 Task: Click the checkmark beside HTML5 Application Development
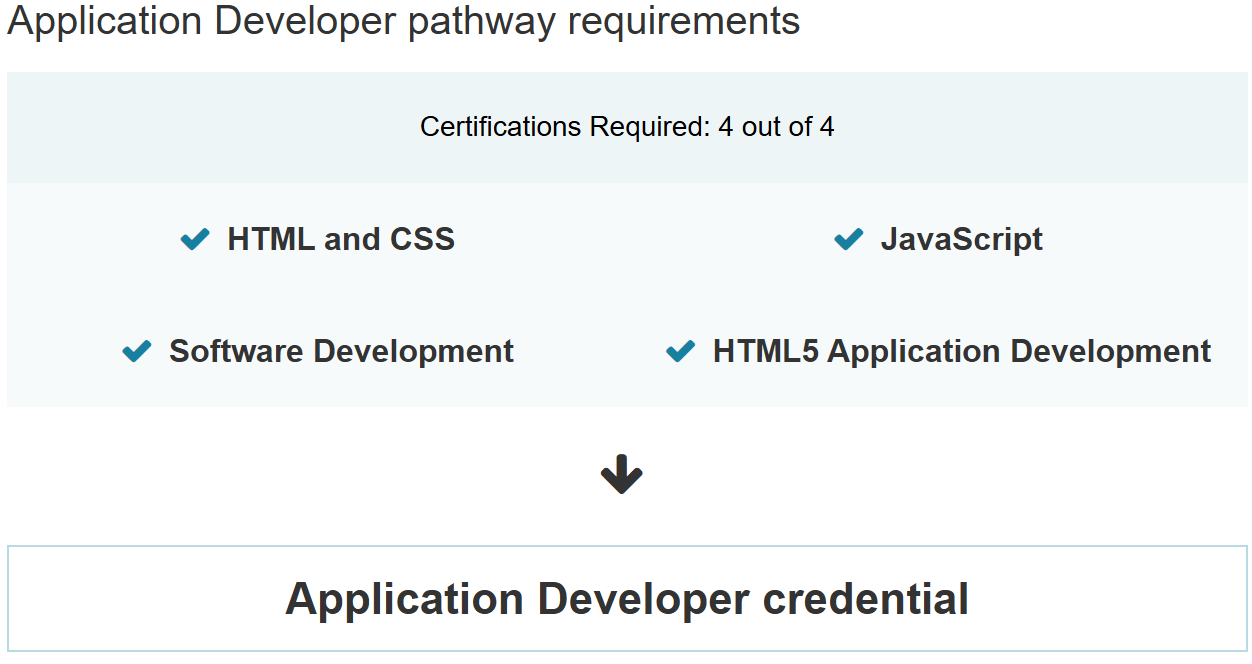679,351
